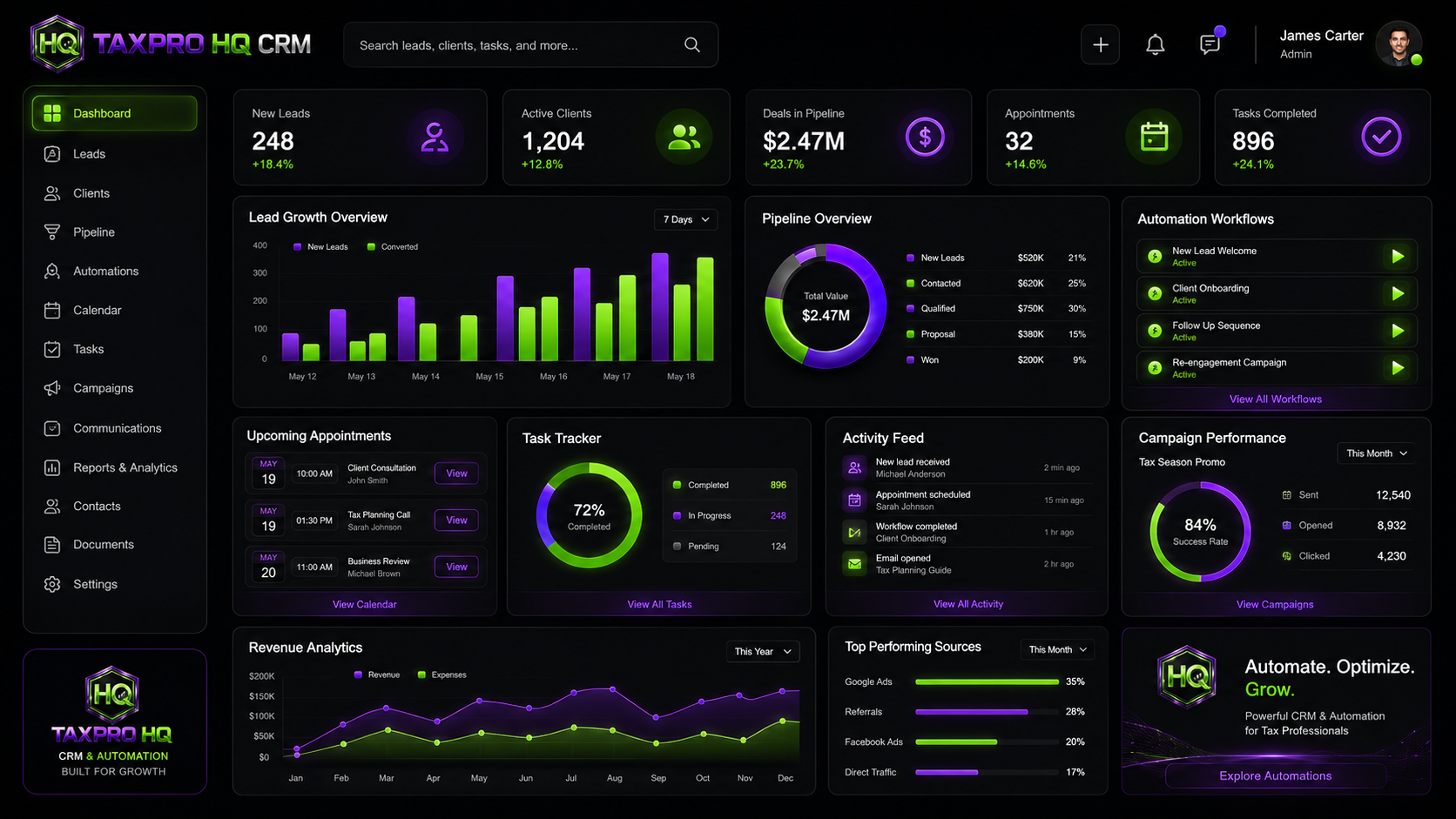Open Revenue Analytics This Year dropdown
This screenshot has height=819, width=1456.
pyautogui.click(x=763, y=652)
